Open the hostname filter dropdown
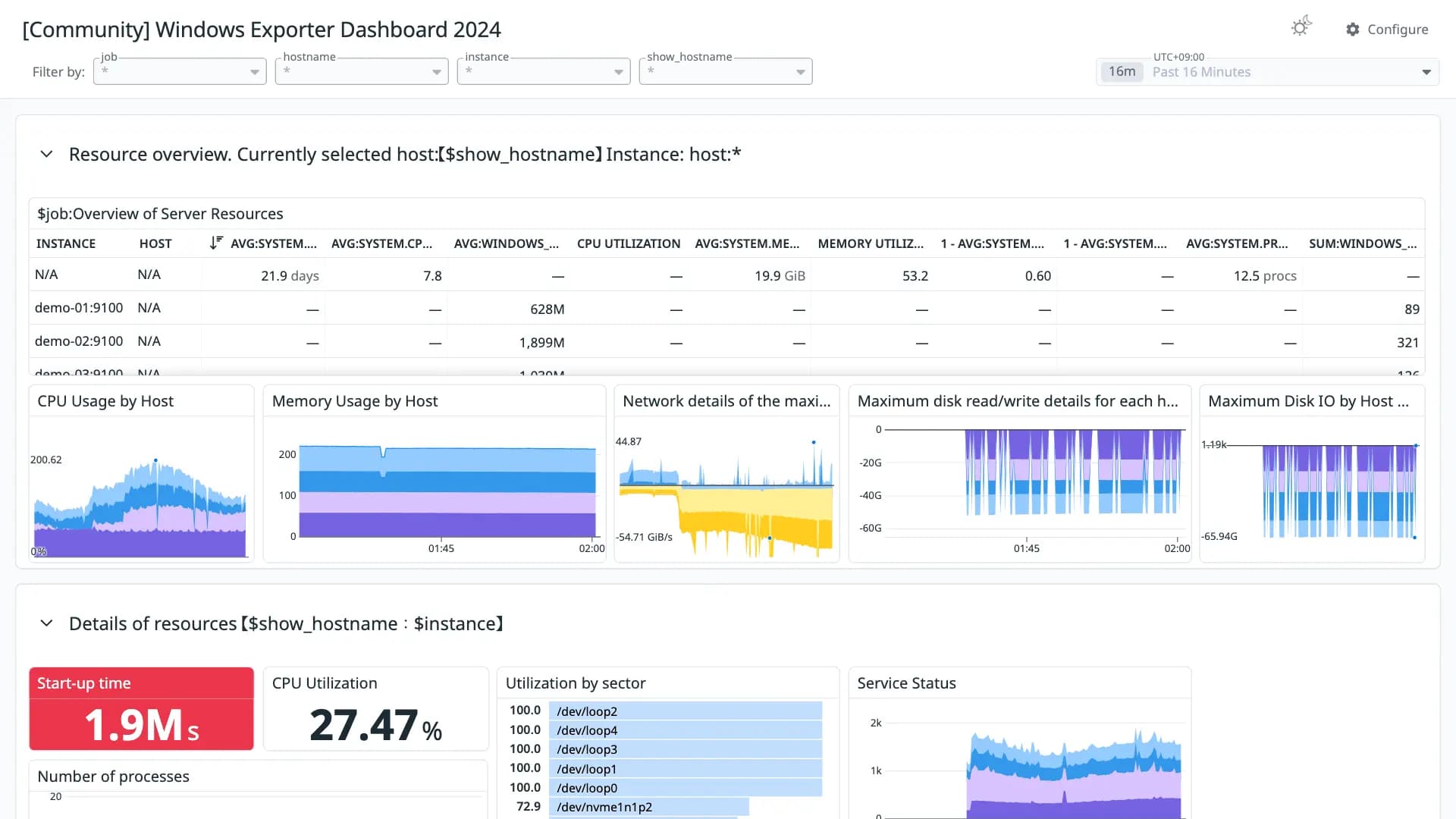This screenshot has width=1456, height=819. (362, 71)
